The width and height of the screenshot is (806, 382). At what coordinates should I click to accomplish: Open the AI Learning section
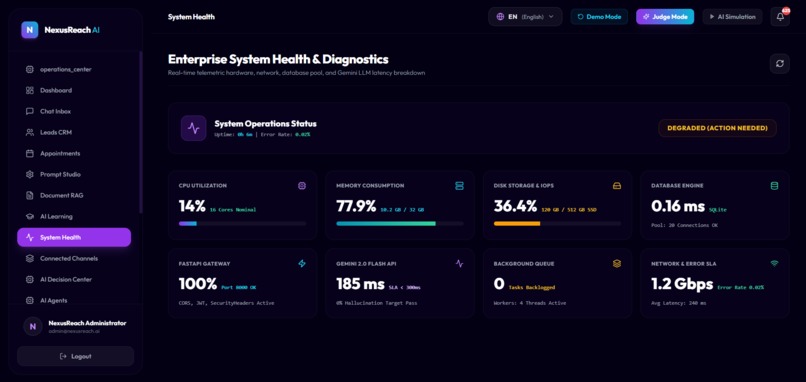[x=74, y=217]
